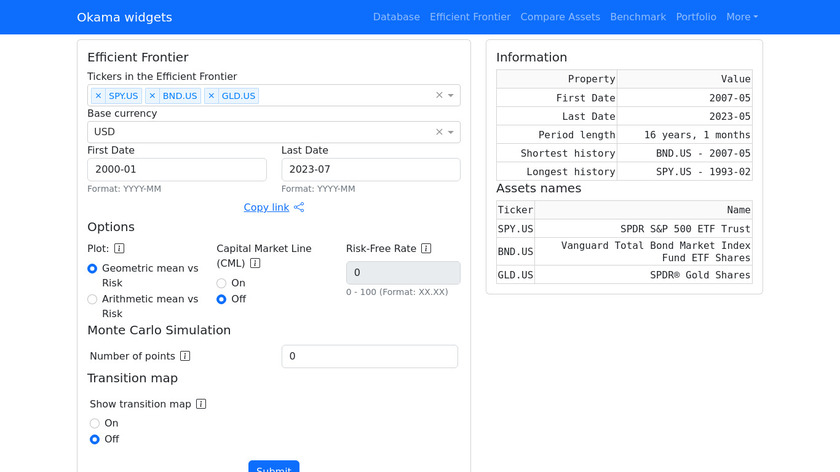The height and width of the screenshot is (472, 840).
Task: Enable the transition map On option
Action: [x=95, y=423]
